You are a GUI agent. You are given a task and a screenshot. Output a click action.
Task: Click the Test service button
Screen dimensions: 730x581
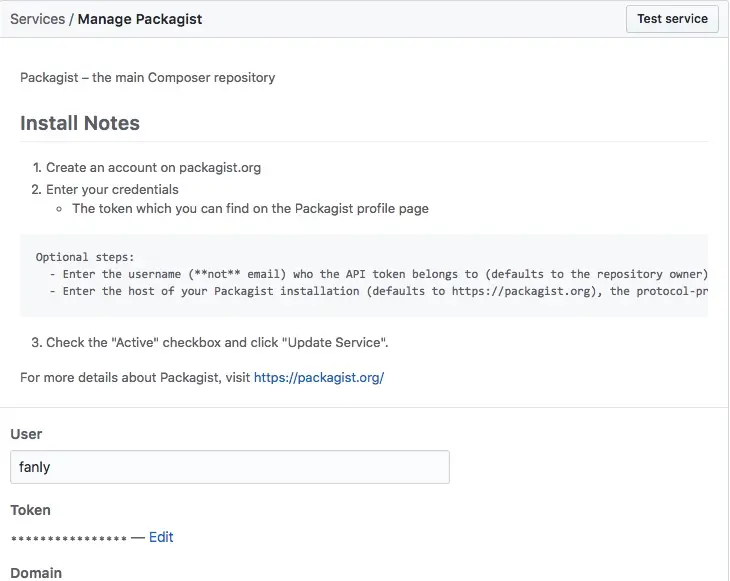[x=672, y=19]
